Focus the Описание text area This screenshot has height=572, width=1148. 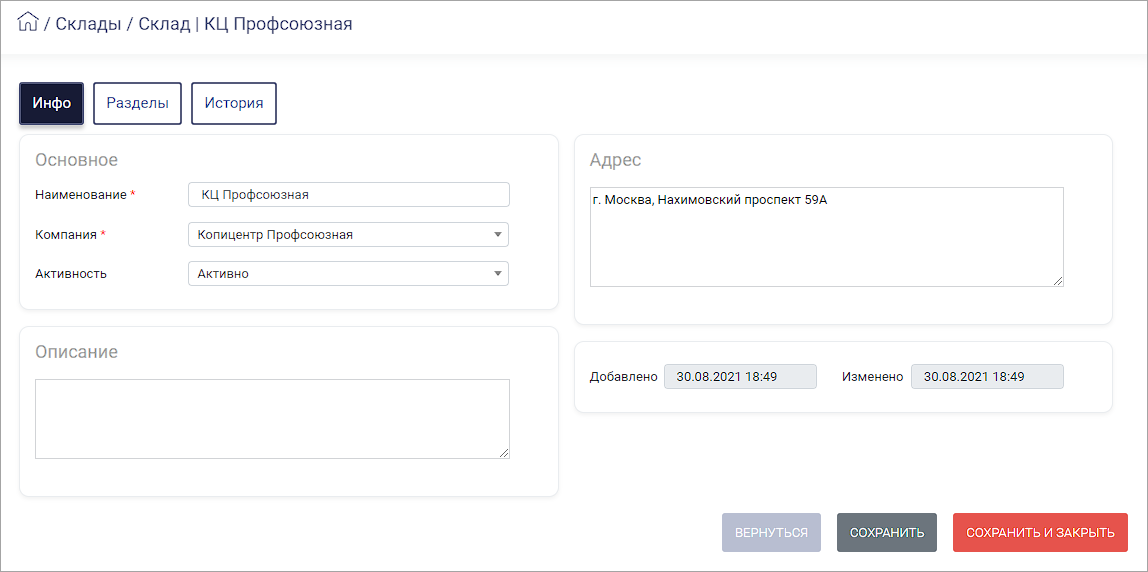coord(272,419)
